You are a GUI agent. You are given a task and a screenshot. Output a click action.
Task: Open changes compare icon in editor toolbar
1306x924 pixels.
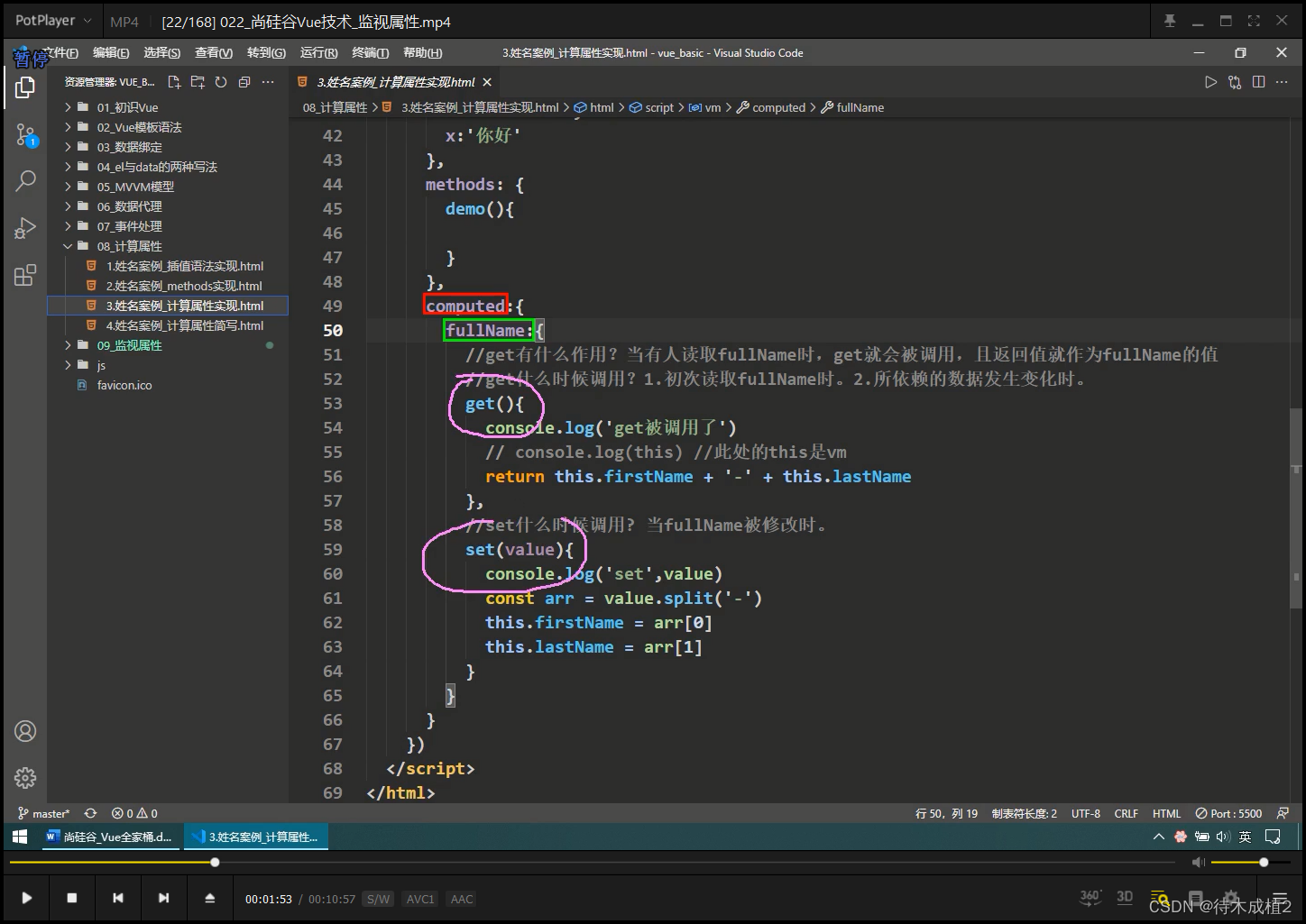1235,82
